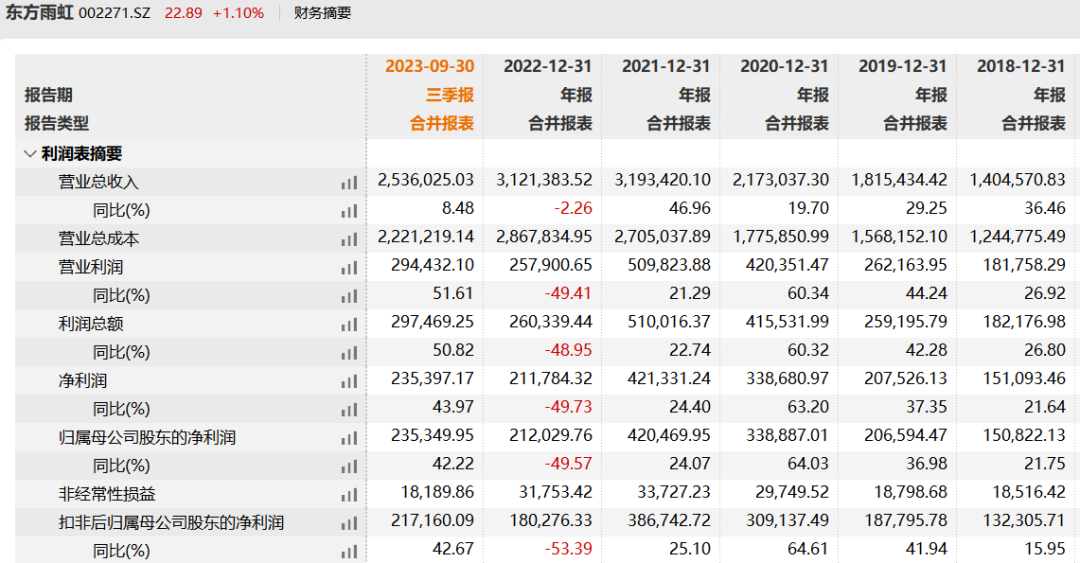
Task: Select the 净利润 row label
Action: pos(82,381)
